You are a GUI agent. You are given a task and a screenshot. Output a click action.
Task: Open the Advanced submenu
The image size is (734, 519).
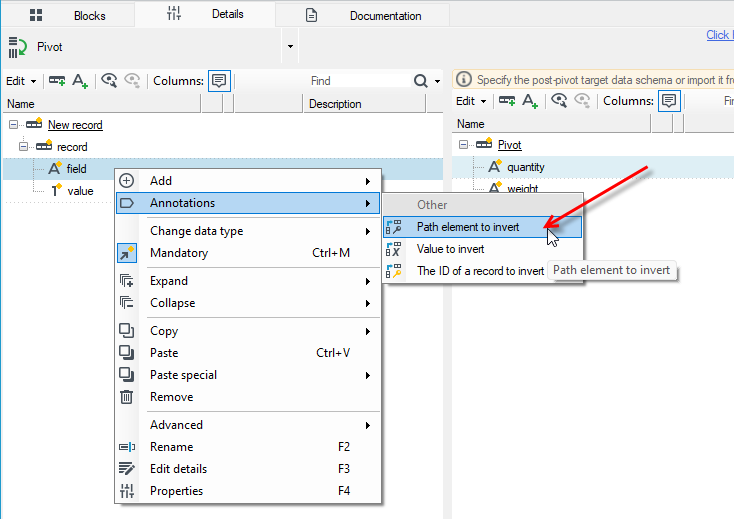[x=248, y=425]
